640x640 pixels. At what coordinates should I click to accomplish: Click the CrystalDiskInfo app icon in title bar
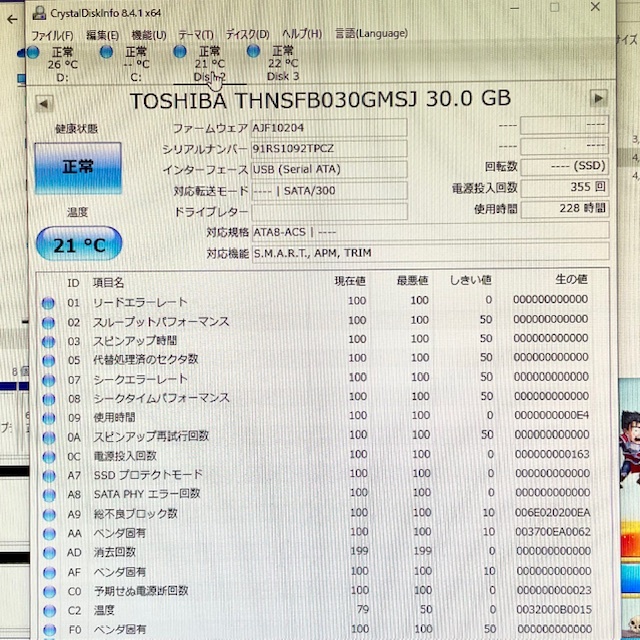[39, 13]
